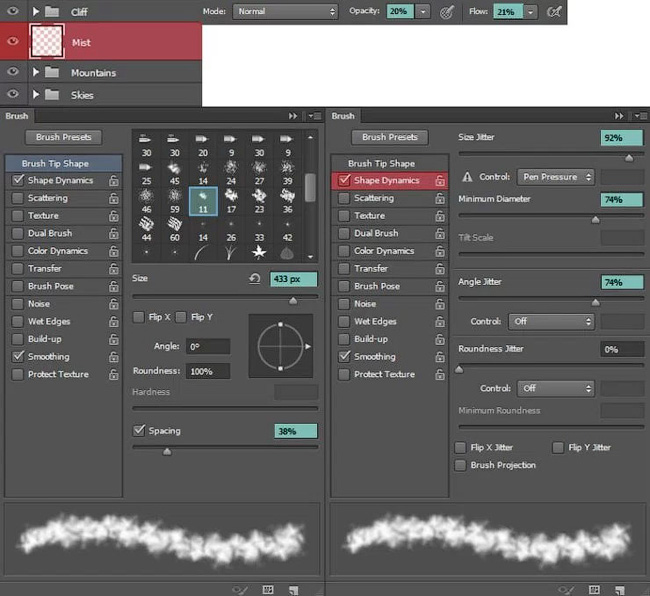Uncheck the Spacing checkbox

tap(139, 431)
